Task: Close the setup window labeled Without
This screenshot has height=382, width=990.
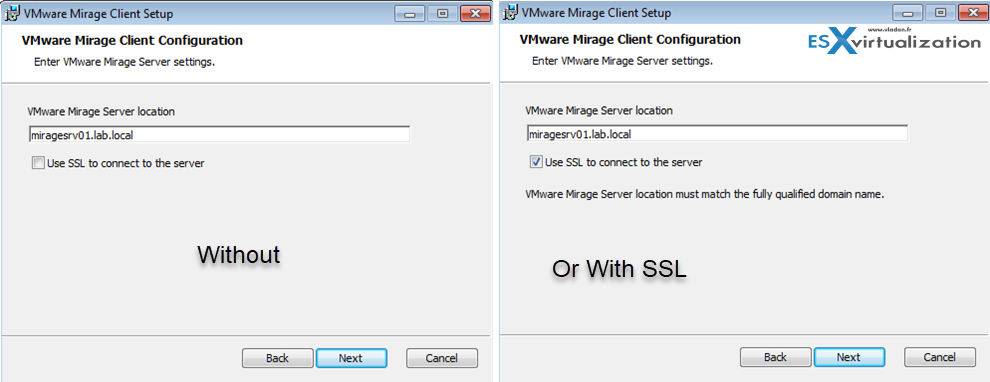Action: point(475,13)
